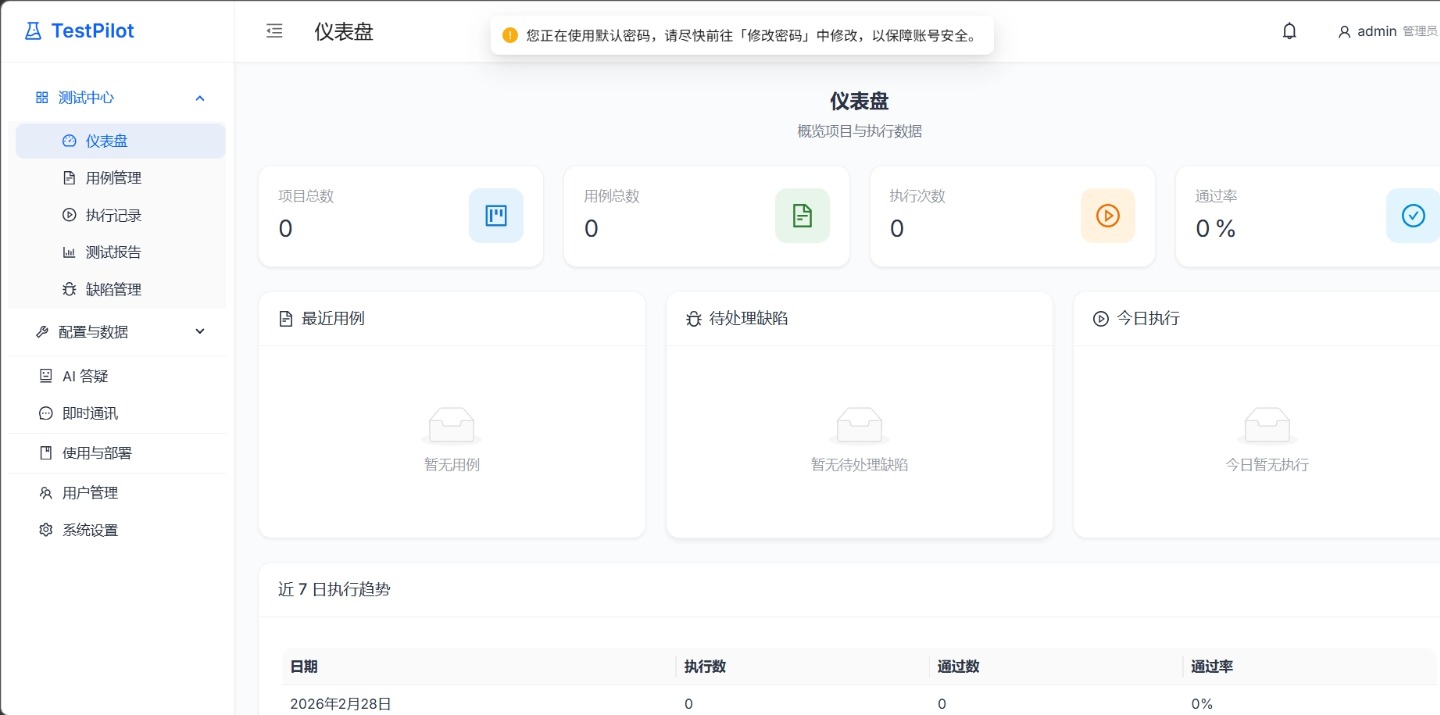1440x715 pixels.
Task: Open 用户管理 from the sidebar
Action: 117,493
